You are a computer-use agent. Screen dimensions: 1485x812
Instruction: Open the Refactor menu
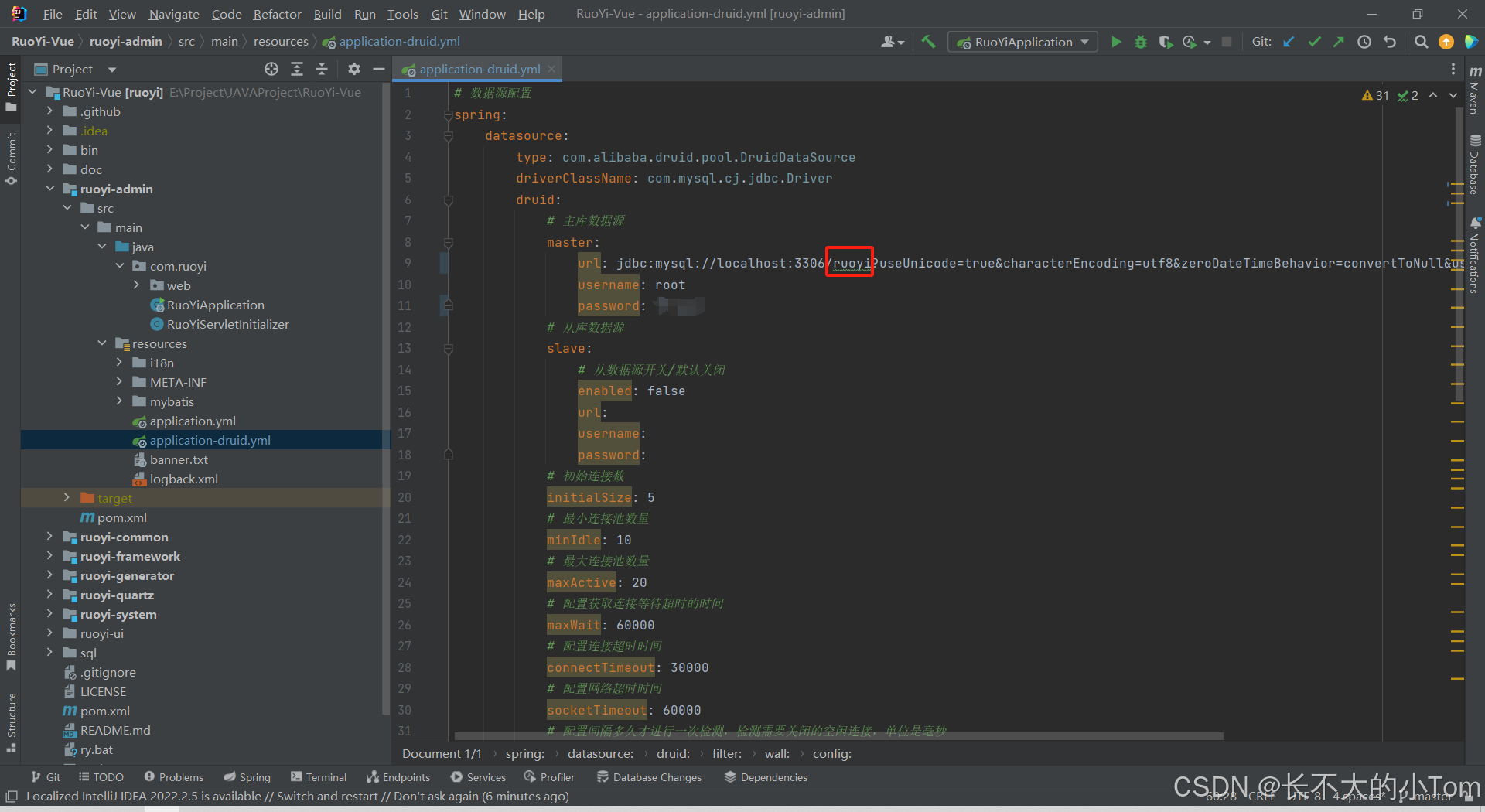click(277, 14)
